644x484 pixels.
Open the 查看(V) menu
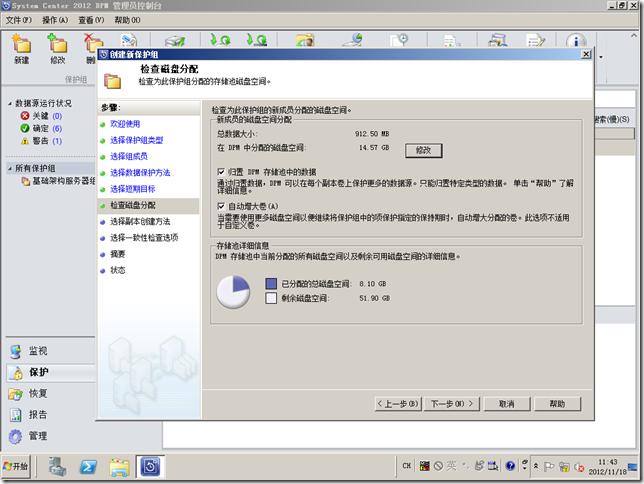click(91, 20)
